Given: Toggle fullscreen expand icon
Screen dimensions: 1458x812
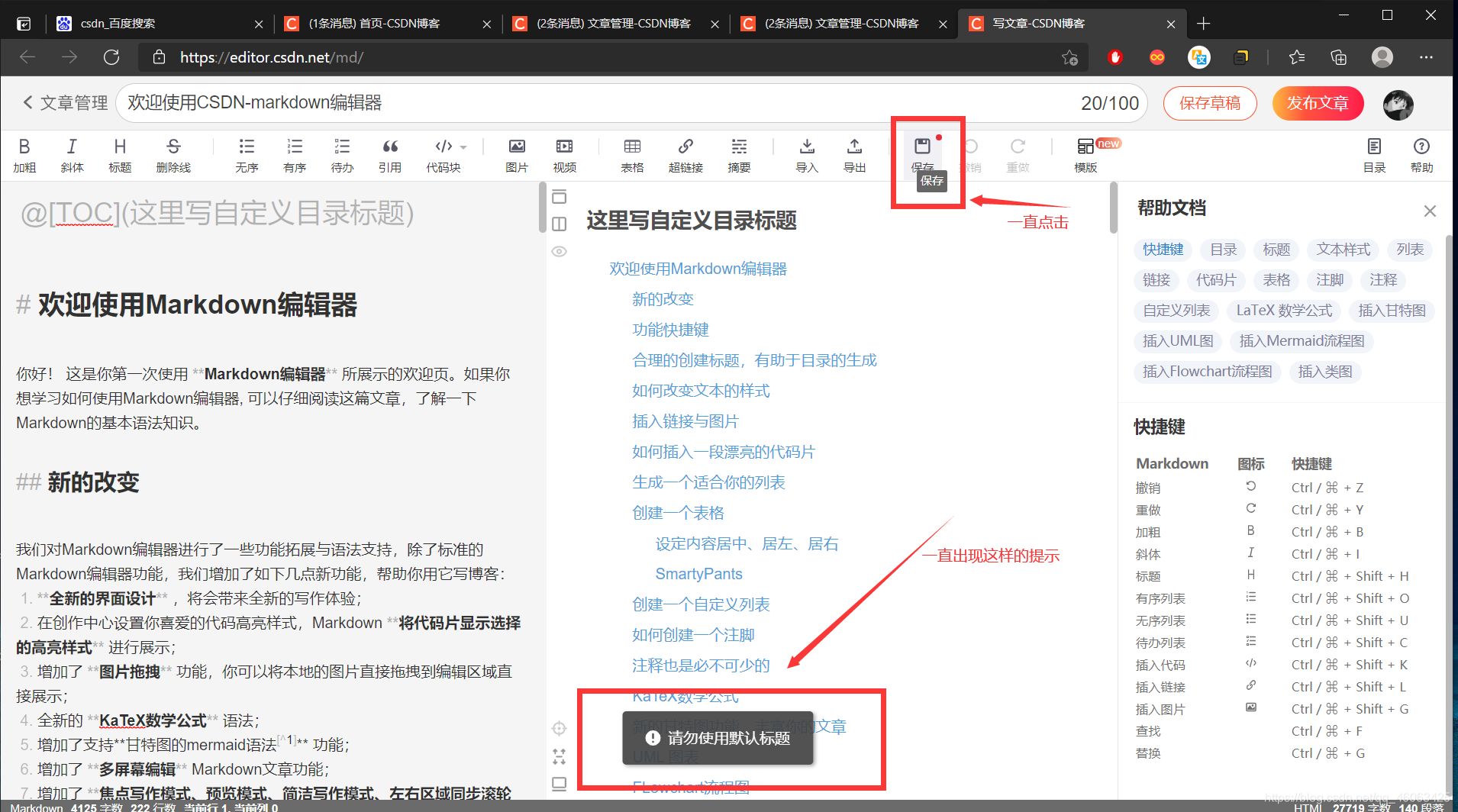Looking at the screenshot, I should (560, 756).
